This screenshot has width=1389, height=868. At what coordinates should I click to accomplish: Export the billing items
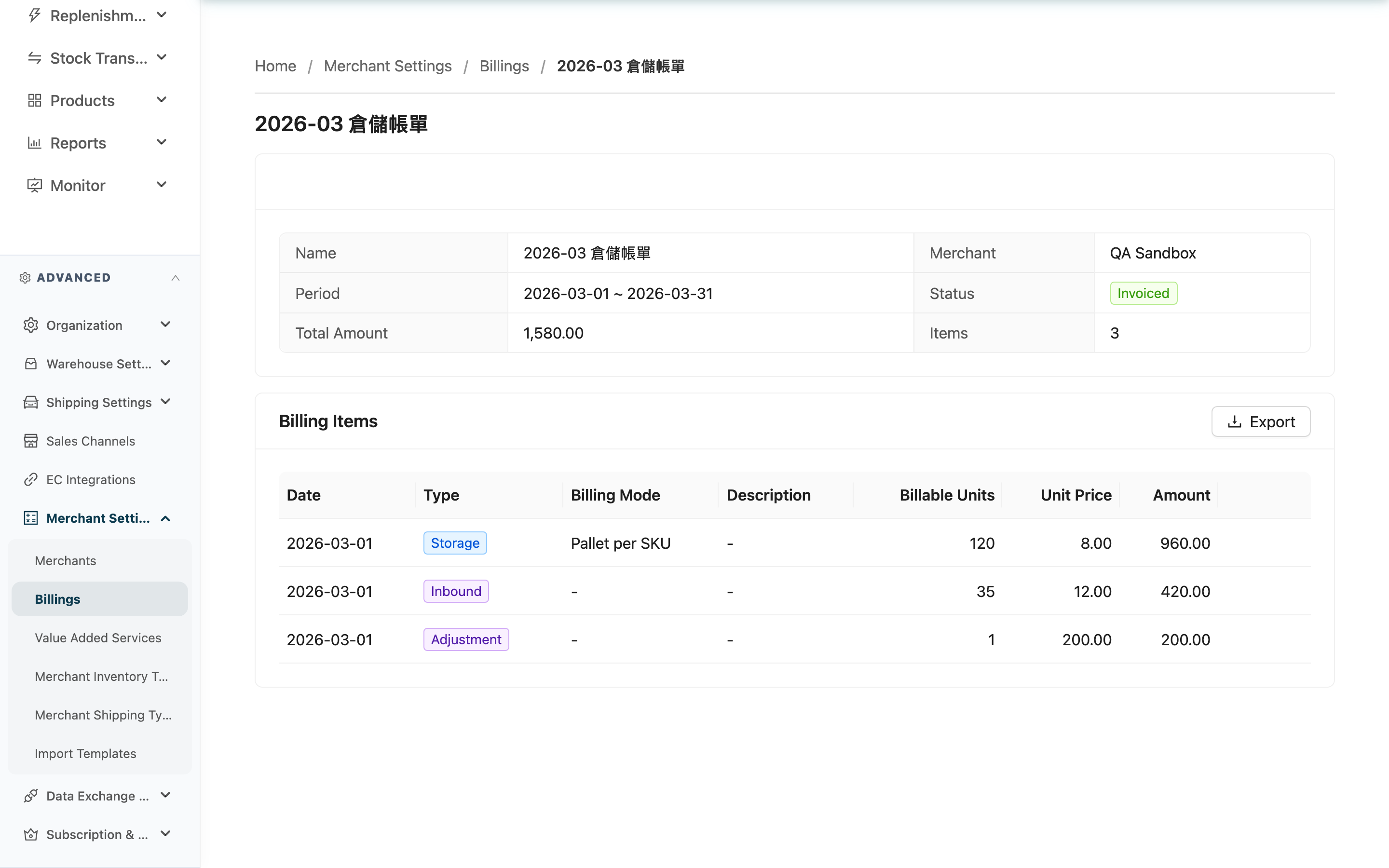pos(1260,422)
